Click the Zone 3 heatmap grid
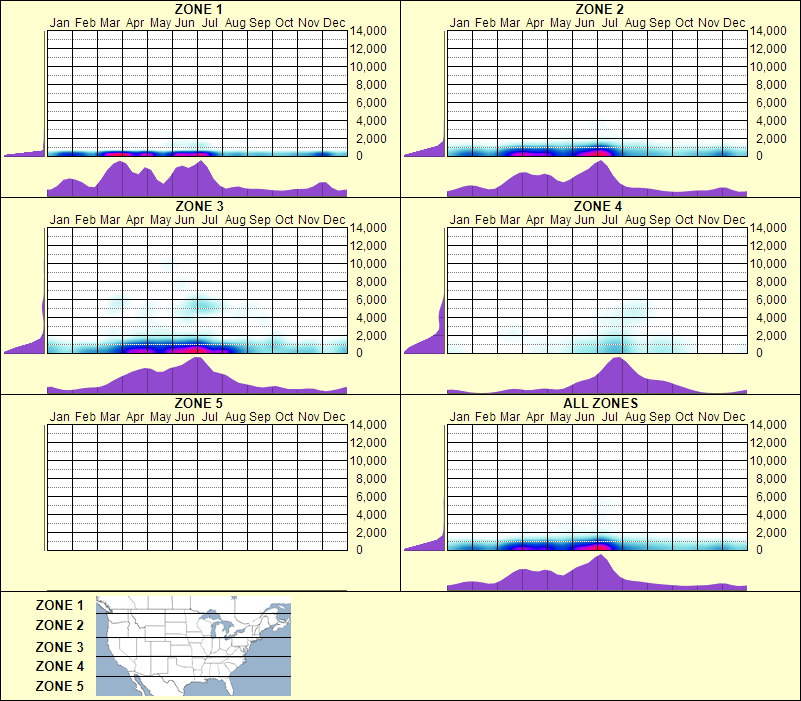The image size is (801, 701). click(x=197, y=290)
